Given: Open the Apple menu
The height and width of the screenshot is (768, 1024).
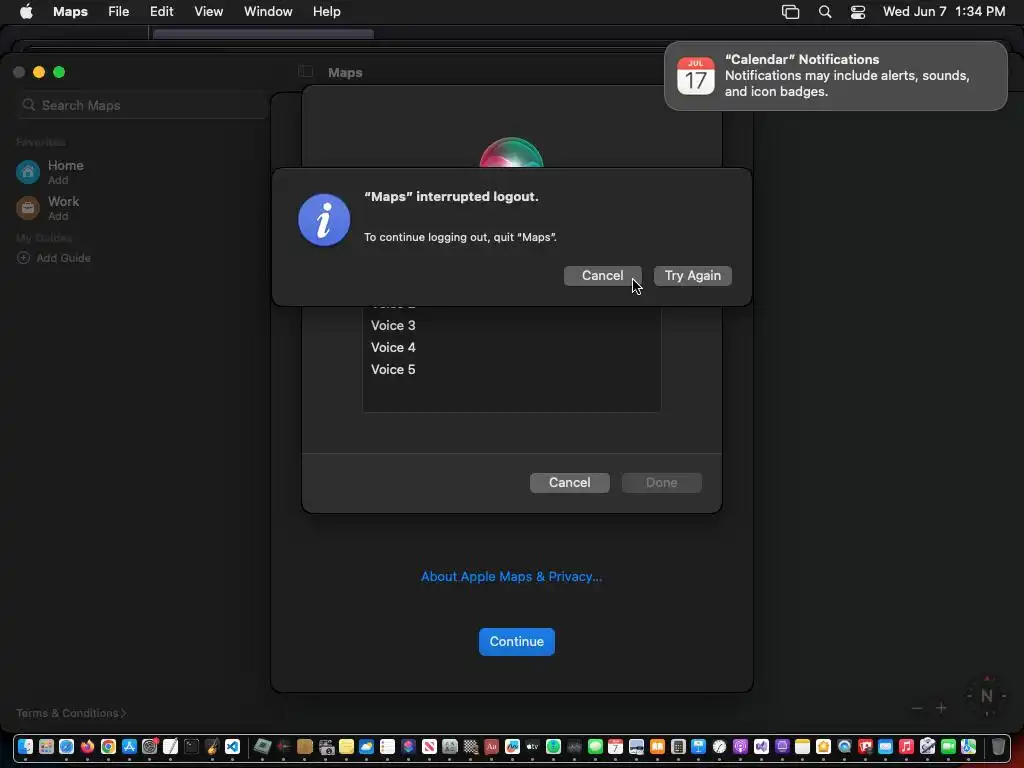Looking at the screenshot, I should (x=26, y=12).
